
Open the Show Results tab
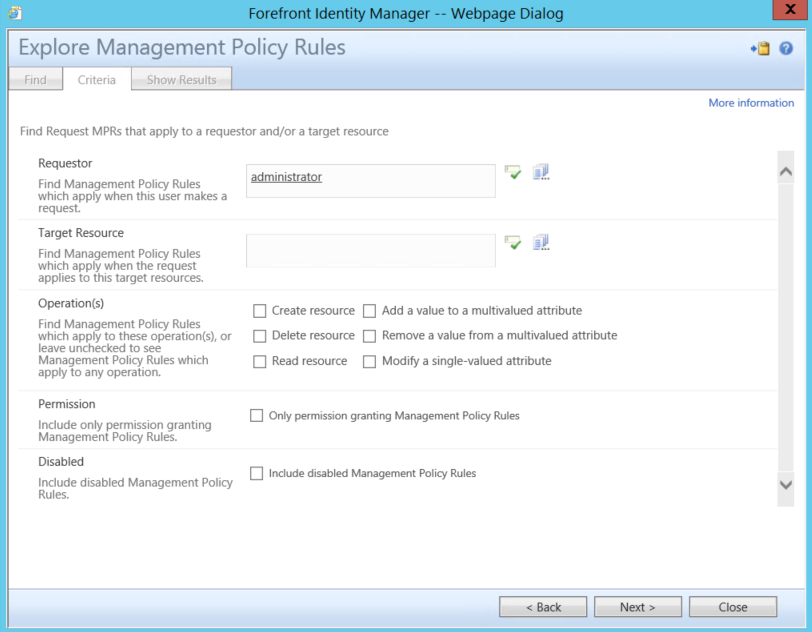click(x=181, y=79)
